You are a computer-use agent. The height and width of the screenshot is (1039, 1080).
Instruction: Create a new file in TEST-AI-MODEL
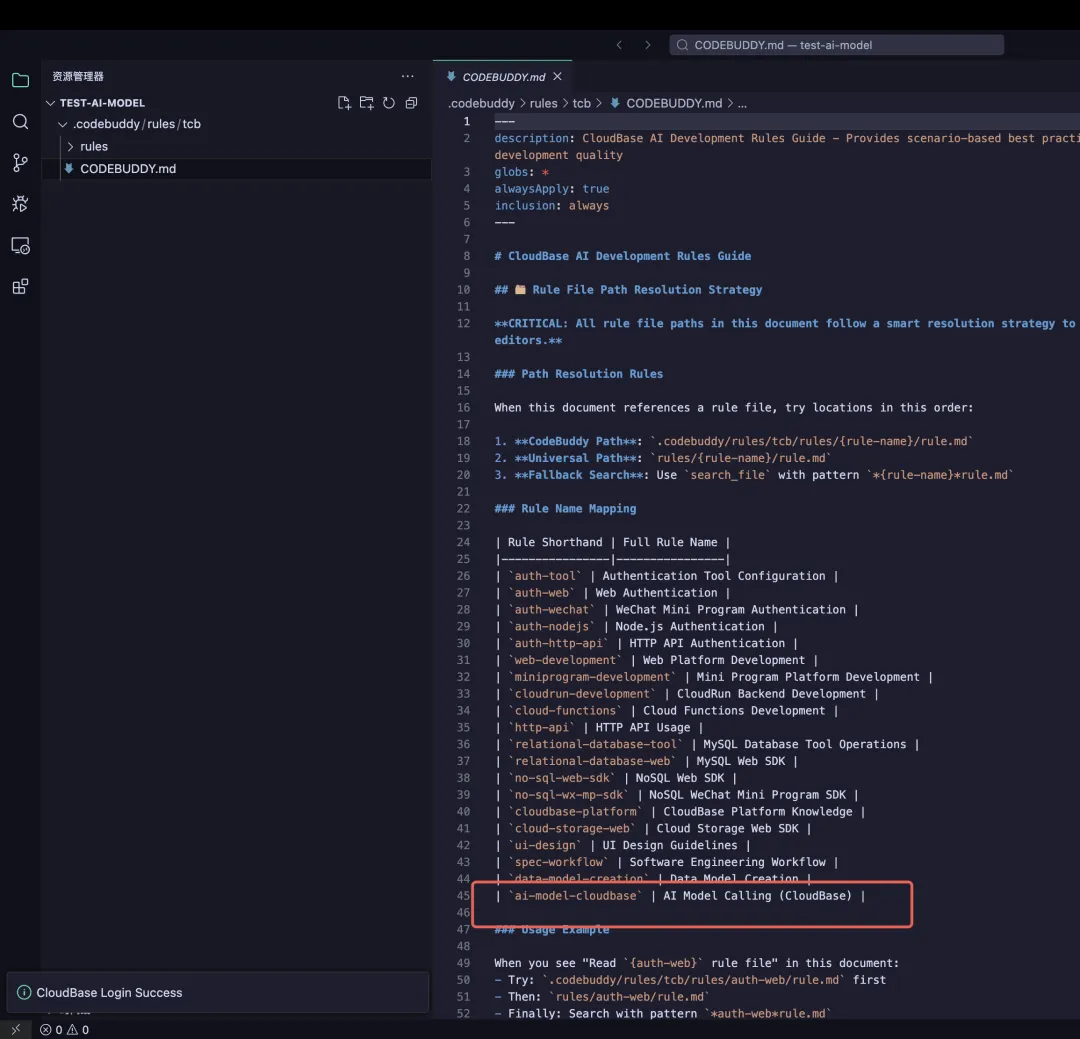[x=344, y=103]
